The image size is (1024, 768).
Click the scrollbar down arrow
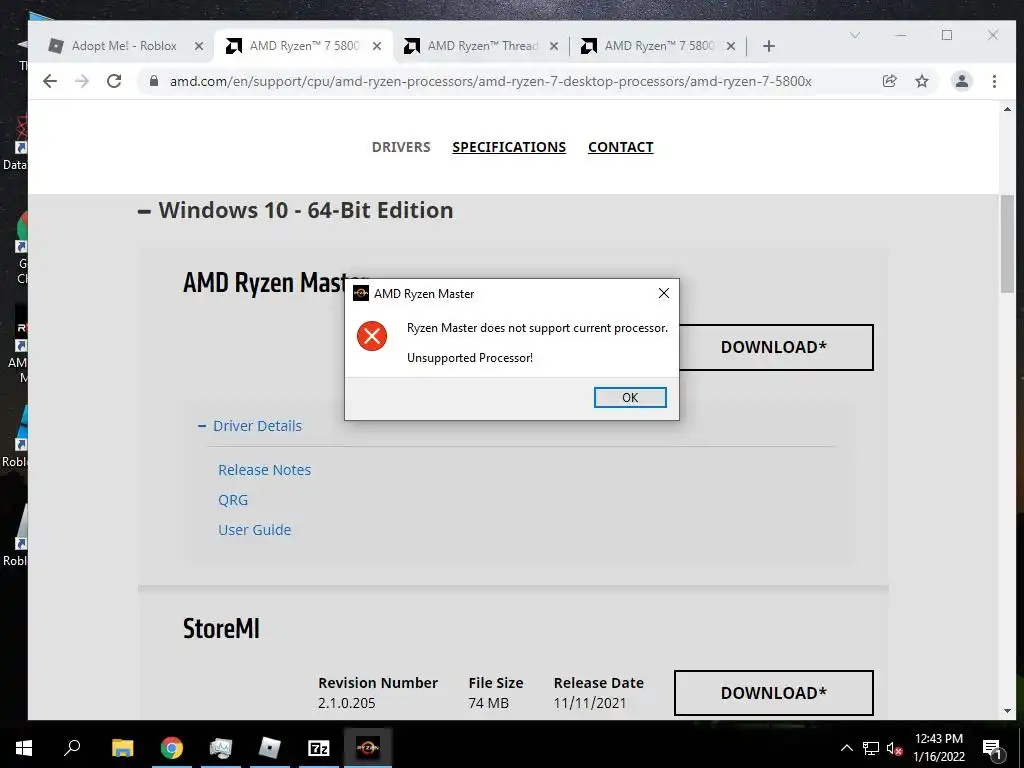(x=1007, y=711)
